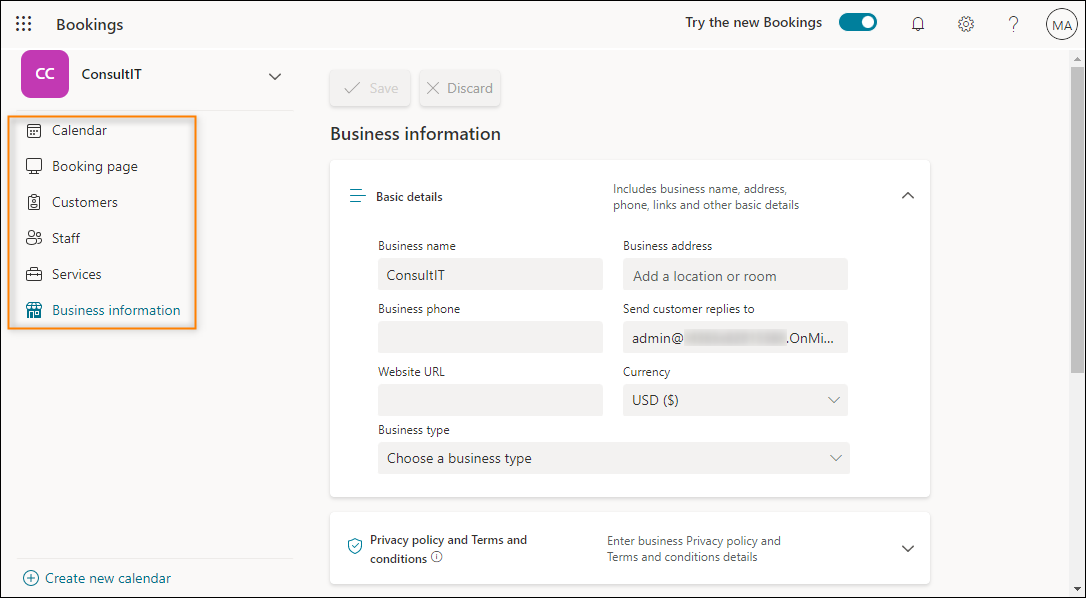Click the Business phone field
The height and width of the screenshot is (598, 1086).
[x=490, y=337]
